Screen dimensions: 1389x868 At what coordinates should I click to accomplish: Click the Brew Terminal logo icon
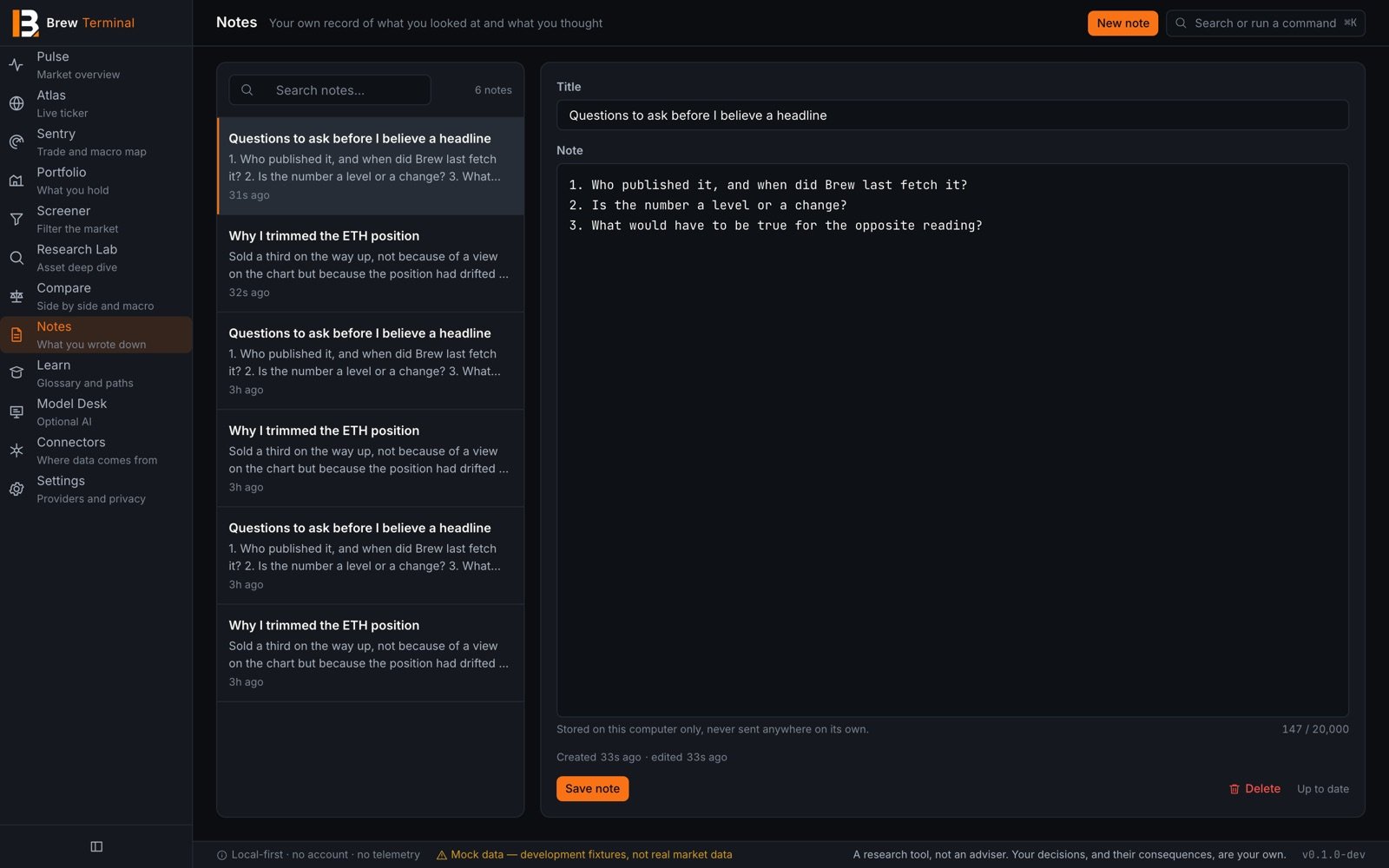[x=25, y=23]
